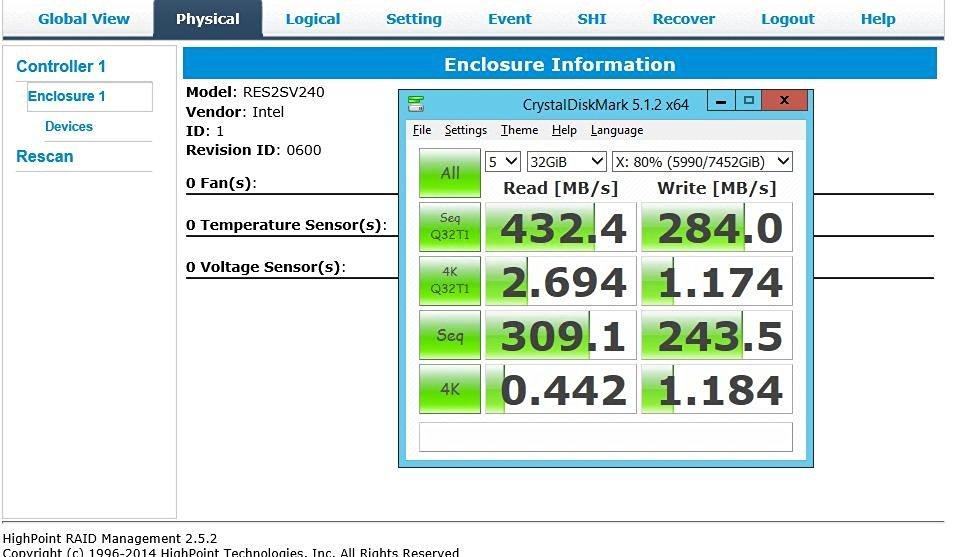Select Controller 1 in the sidebar

point(61,66)
